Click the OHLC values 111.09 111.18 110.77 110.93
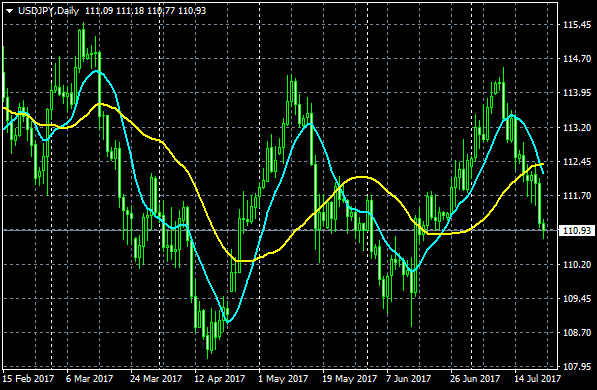The width and height of the screenshot is (597, 390). 145,11
